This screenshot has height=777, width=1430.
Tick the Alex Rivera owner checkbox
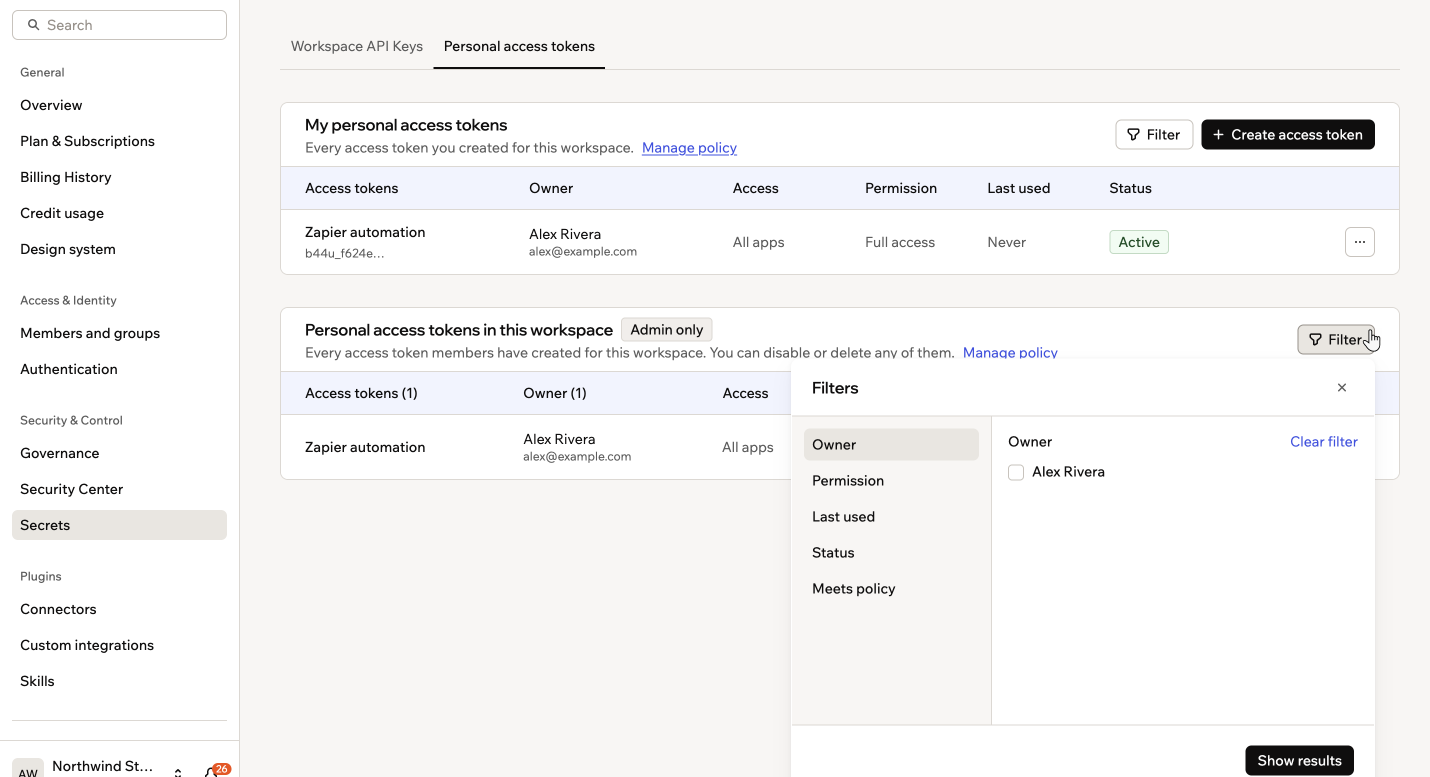coord(1016,472)
